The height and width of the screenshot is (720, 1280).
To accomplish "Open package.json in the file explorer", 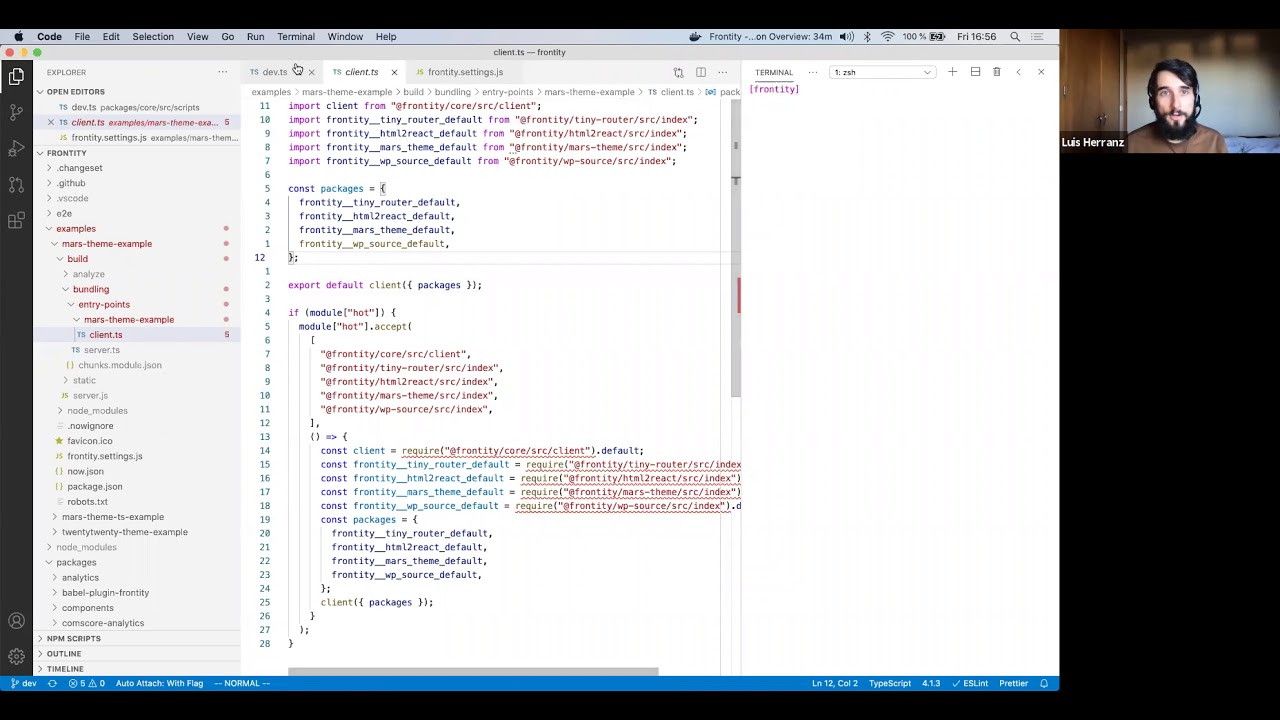I will [95, 487].
